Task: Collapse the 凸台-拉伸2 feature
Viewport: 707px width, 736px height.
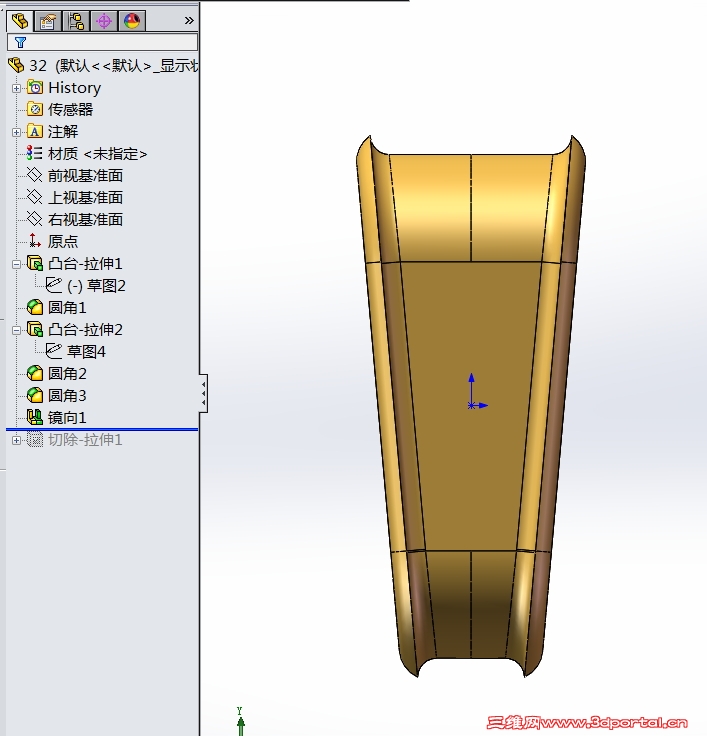Action: (16, 330)
